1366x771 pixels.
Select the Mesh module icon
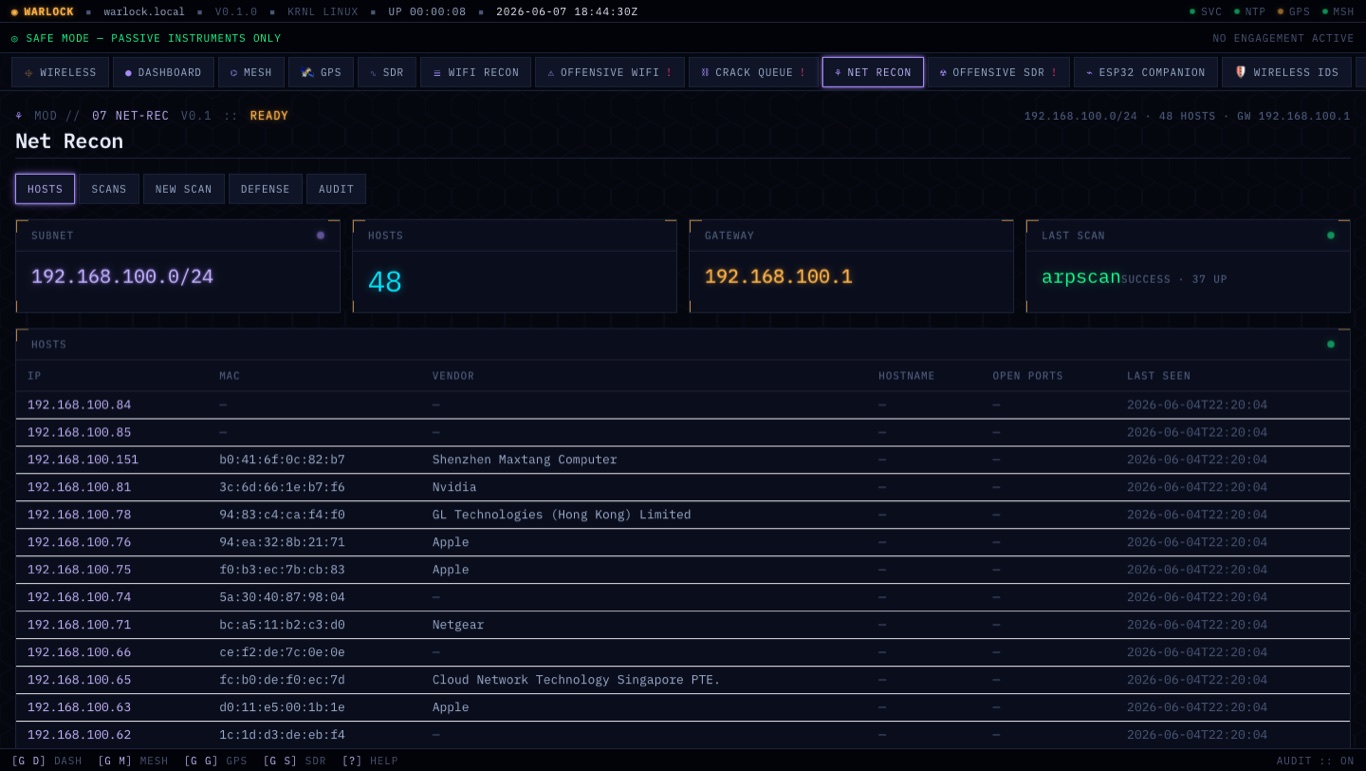[x=234, y=73]
